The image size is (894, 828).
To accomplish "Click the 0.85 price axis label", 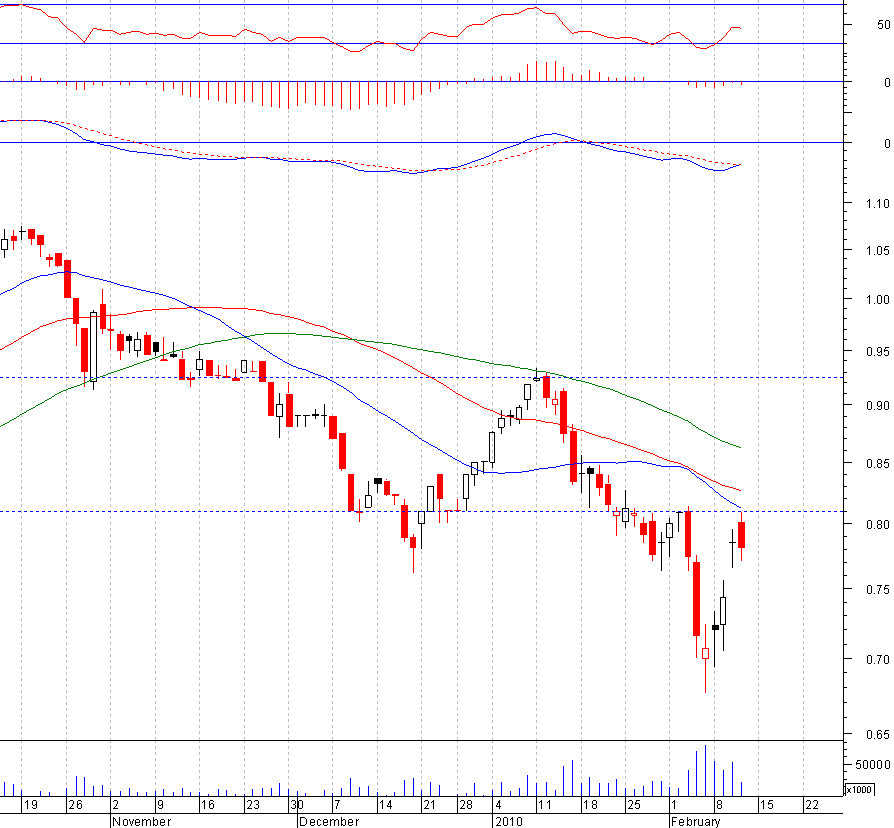I will click(x=877, y=464).
